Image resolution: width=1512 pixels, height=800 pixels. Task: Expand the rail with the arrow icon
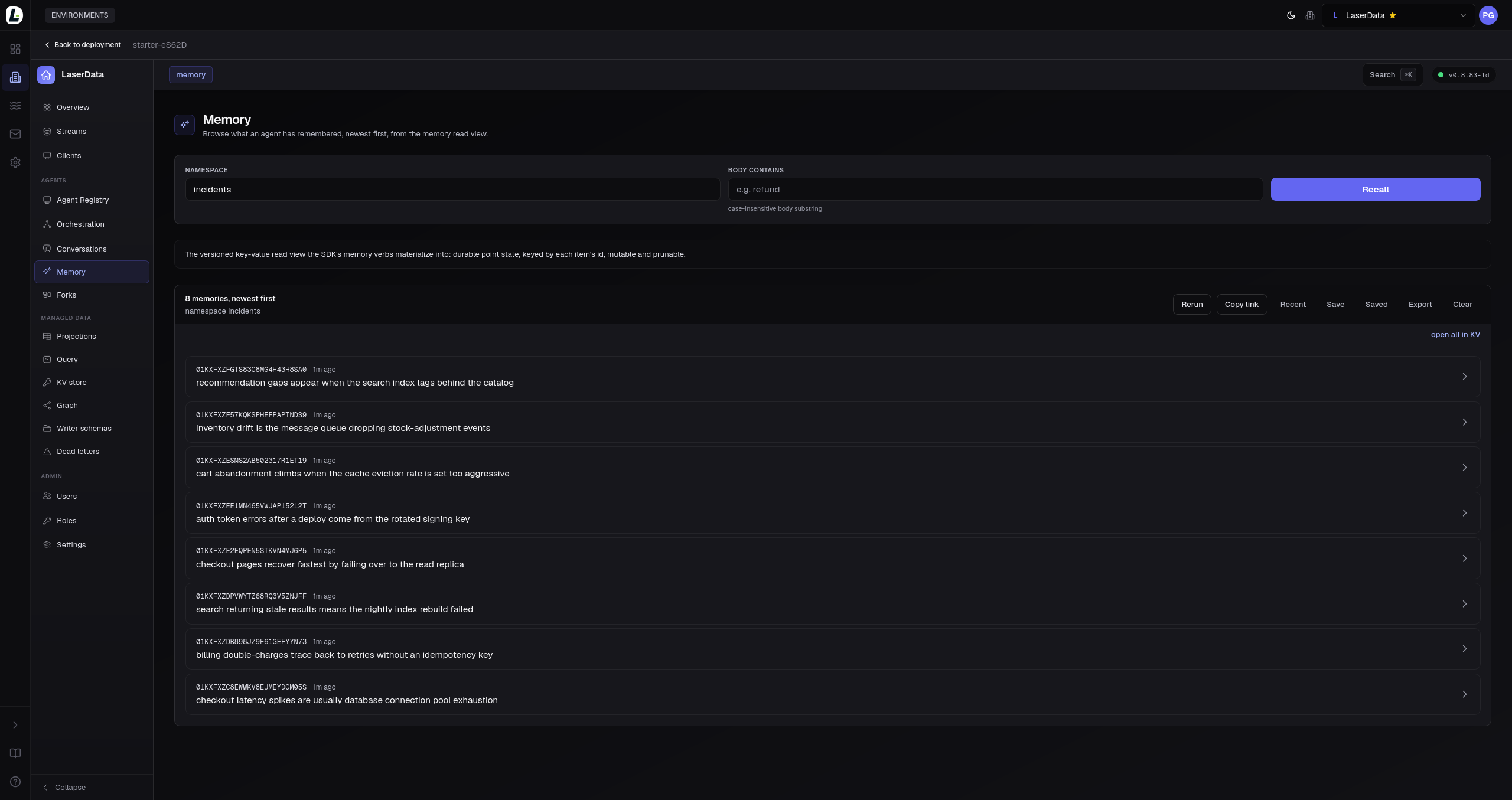coord(15,725)
